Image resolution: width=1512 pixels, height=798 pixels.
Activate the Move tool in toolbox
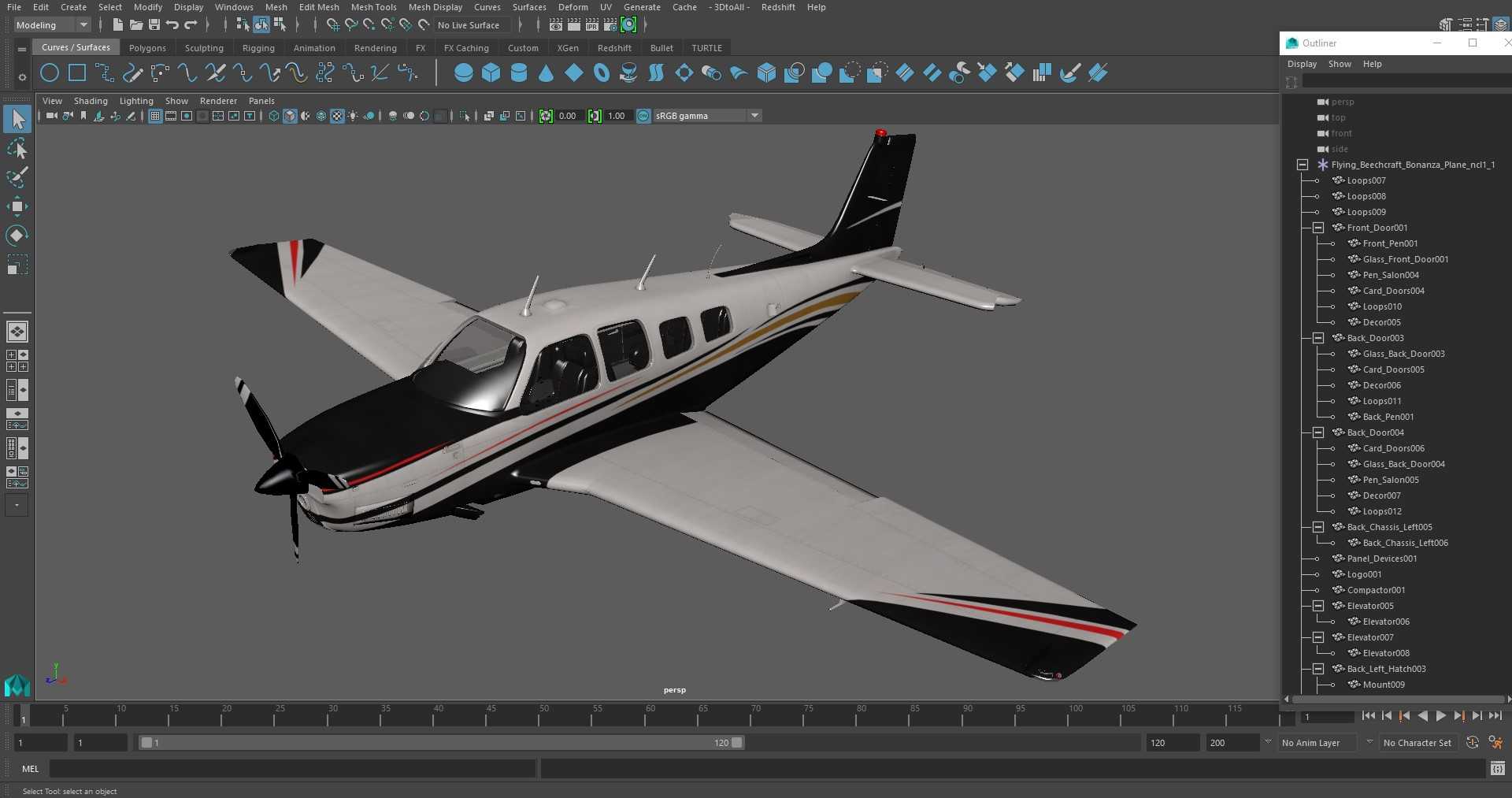coord(17,206)
